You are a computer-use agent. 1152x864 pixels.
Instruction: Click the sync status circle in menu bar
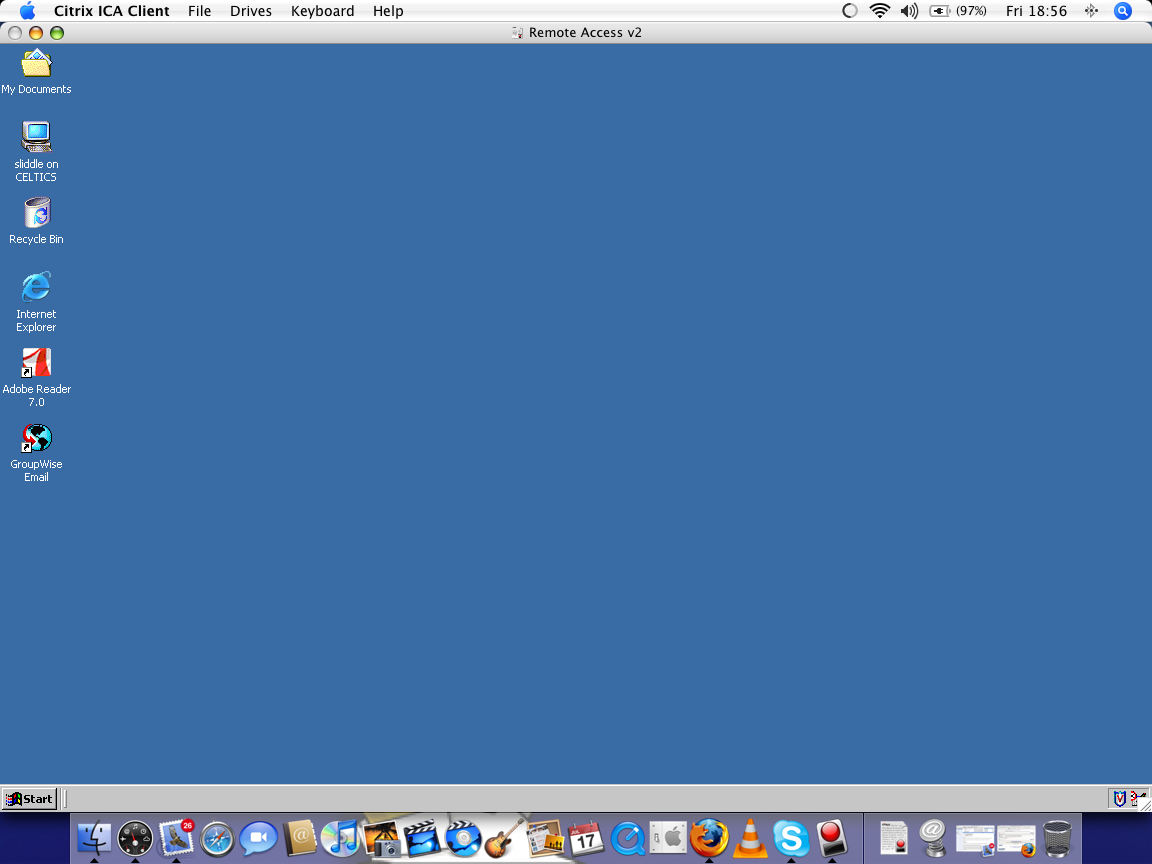pyautogui.click(x=849, y=11)
